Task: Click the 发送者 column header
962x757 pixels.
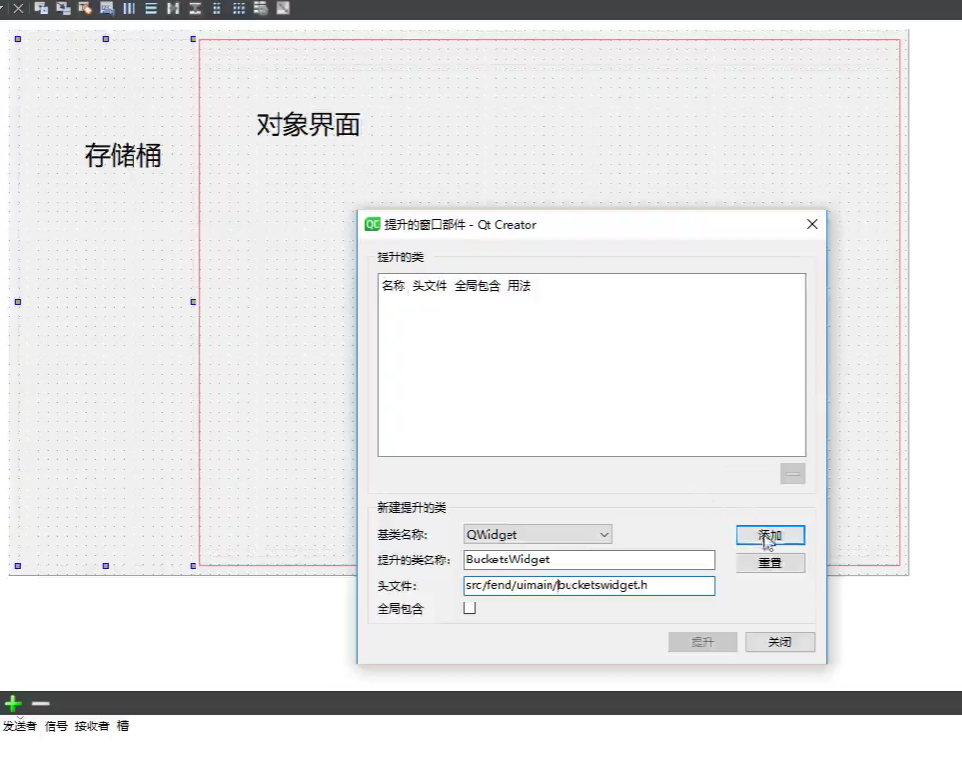Action: pyautogui.click(x=20, y=726)
